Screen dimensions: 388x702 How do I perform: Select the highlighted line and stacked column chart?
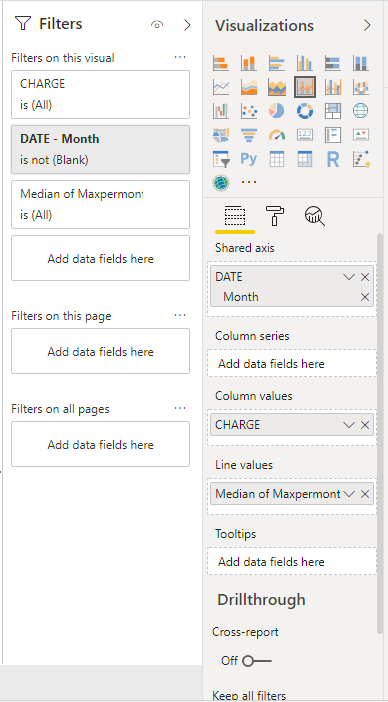pos(305,87)
